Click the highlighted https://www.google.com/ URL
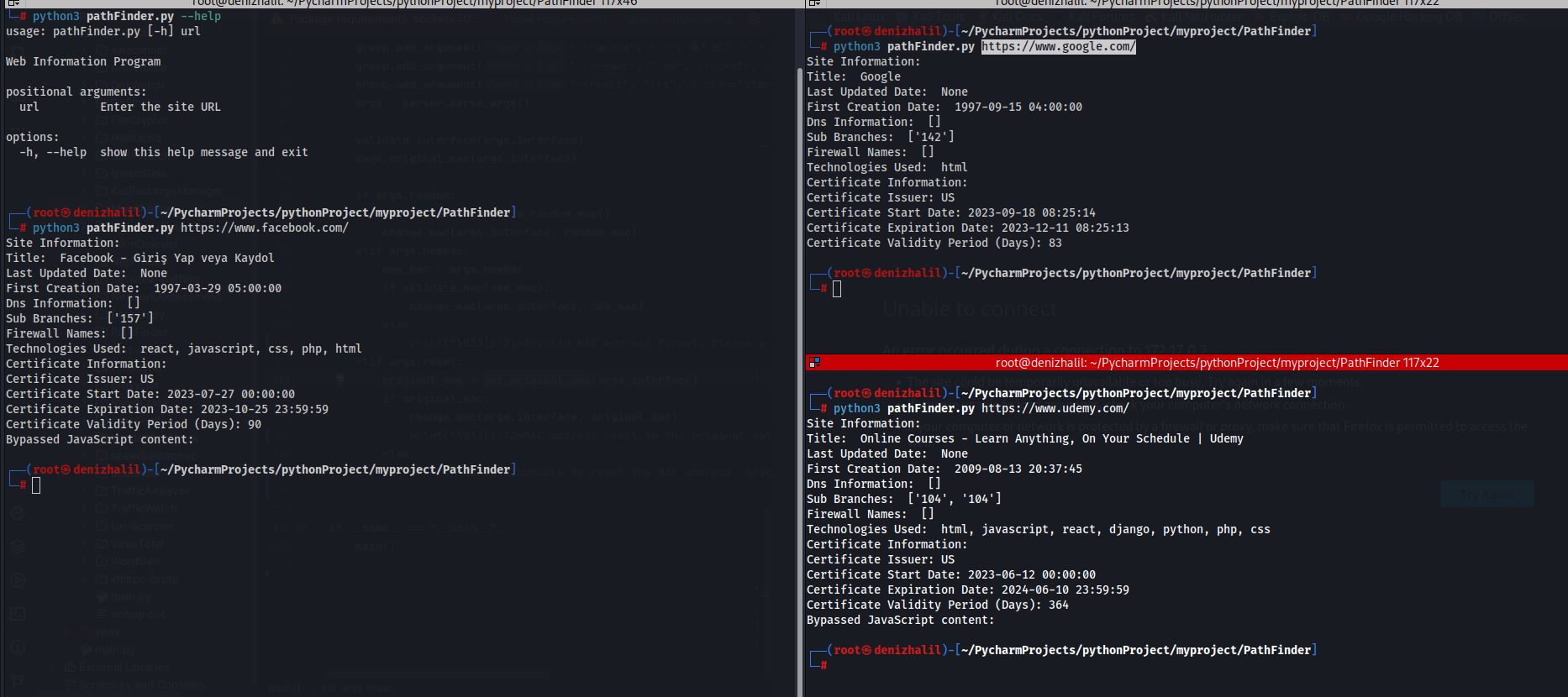The image size is (1568, 697). tap(1059, 46)
